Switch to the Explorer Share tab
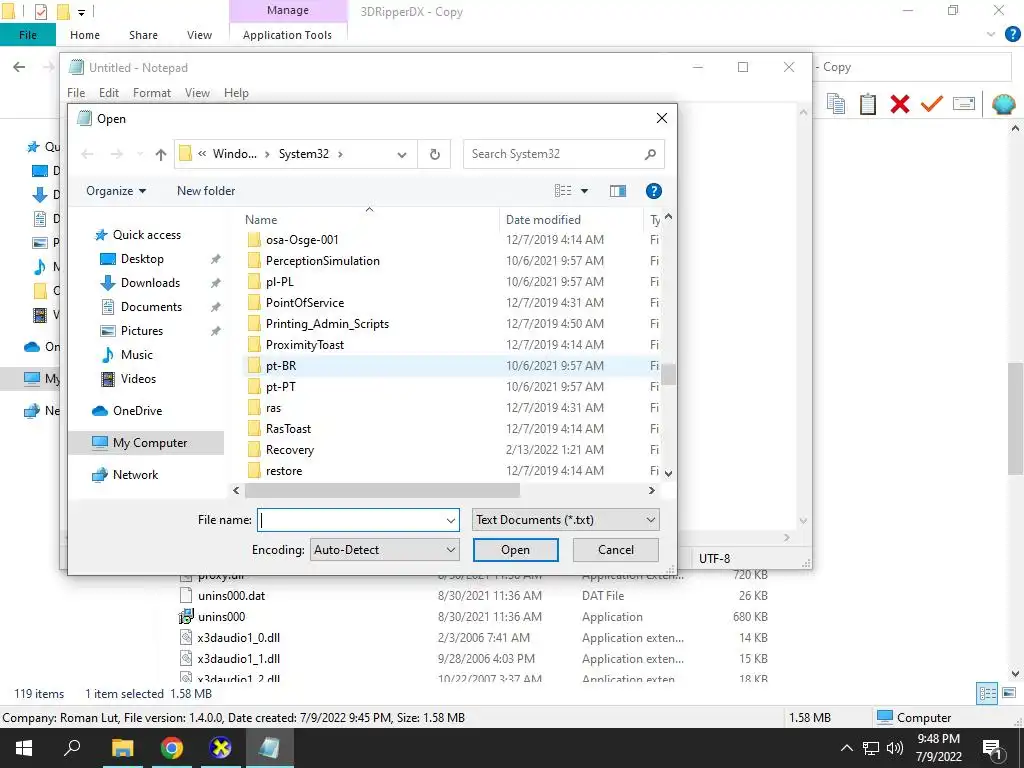 (143, 35)
